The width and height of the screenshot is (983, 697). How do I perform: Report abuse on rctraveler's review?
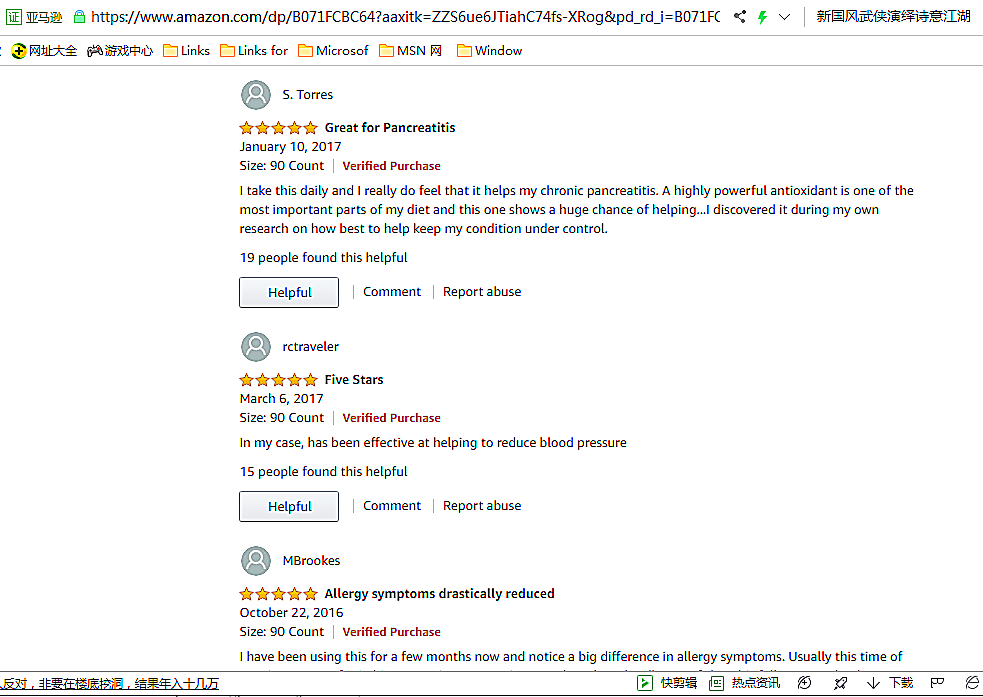click(x=482, y=506)
